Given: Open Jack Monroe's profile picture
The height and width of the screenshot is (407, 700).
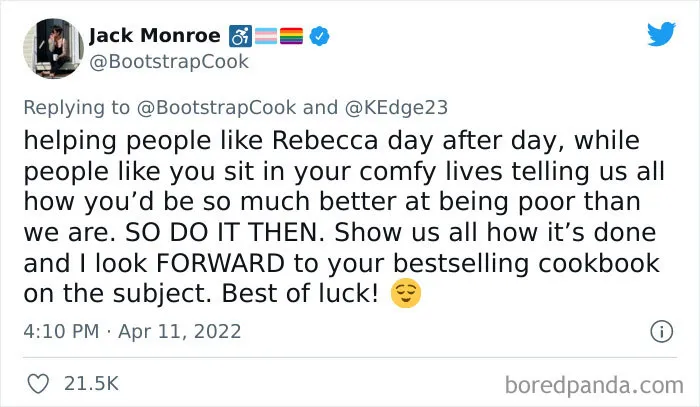Looking at the screenshot, I should coord(54,48).
